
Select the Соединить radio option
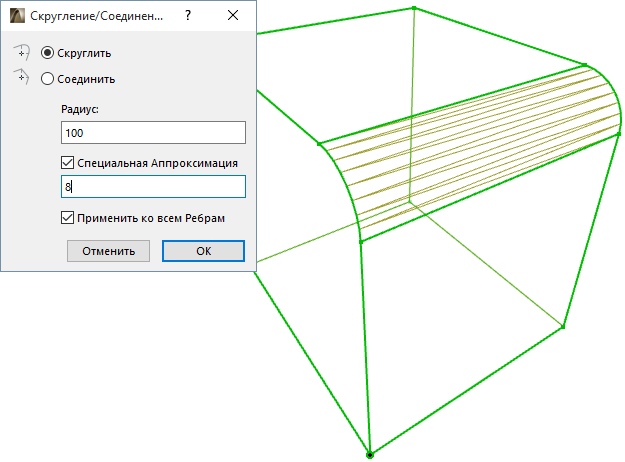point(47,79)
